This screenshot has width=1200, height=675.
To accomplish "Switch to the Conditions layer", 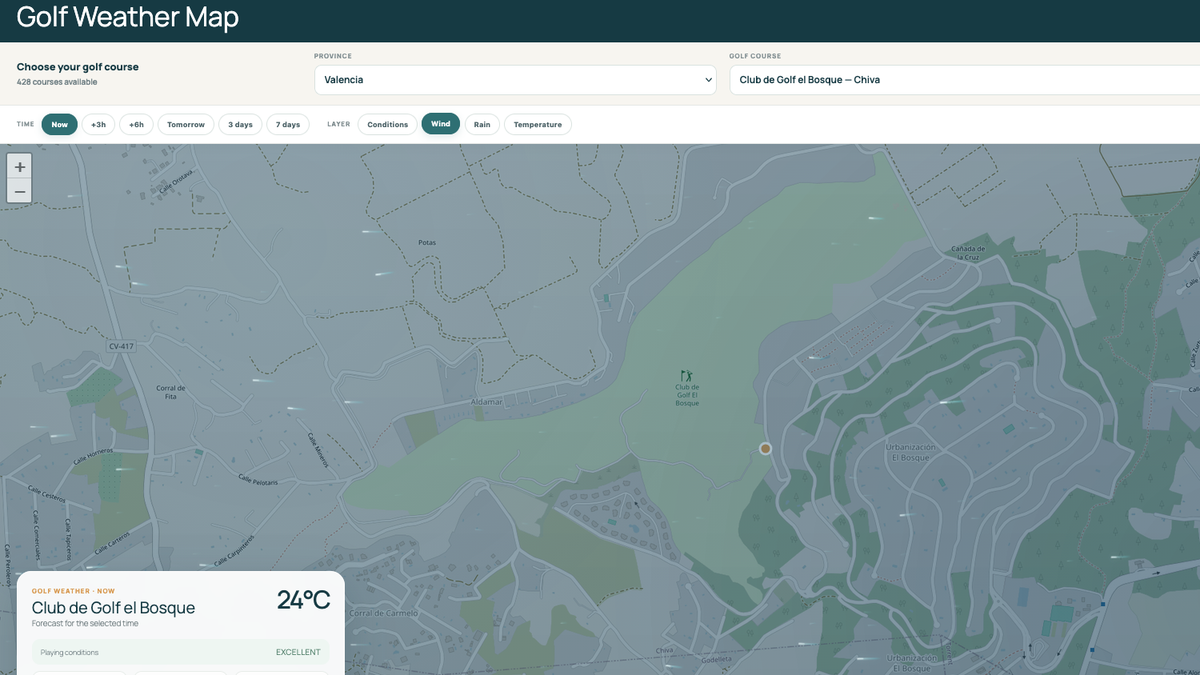I will pos(388,124).
